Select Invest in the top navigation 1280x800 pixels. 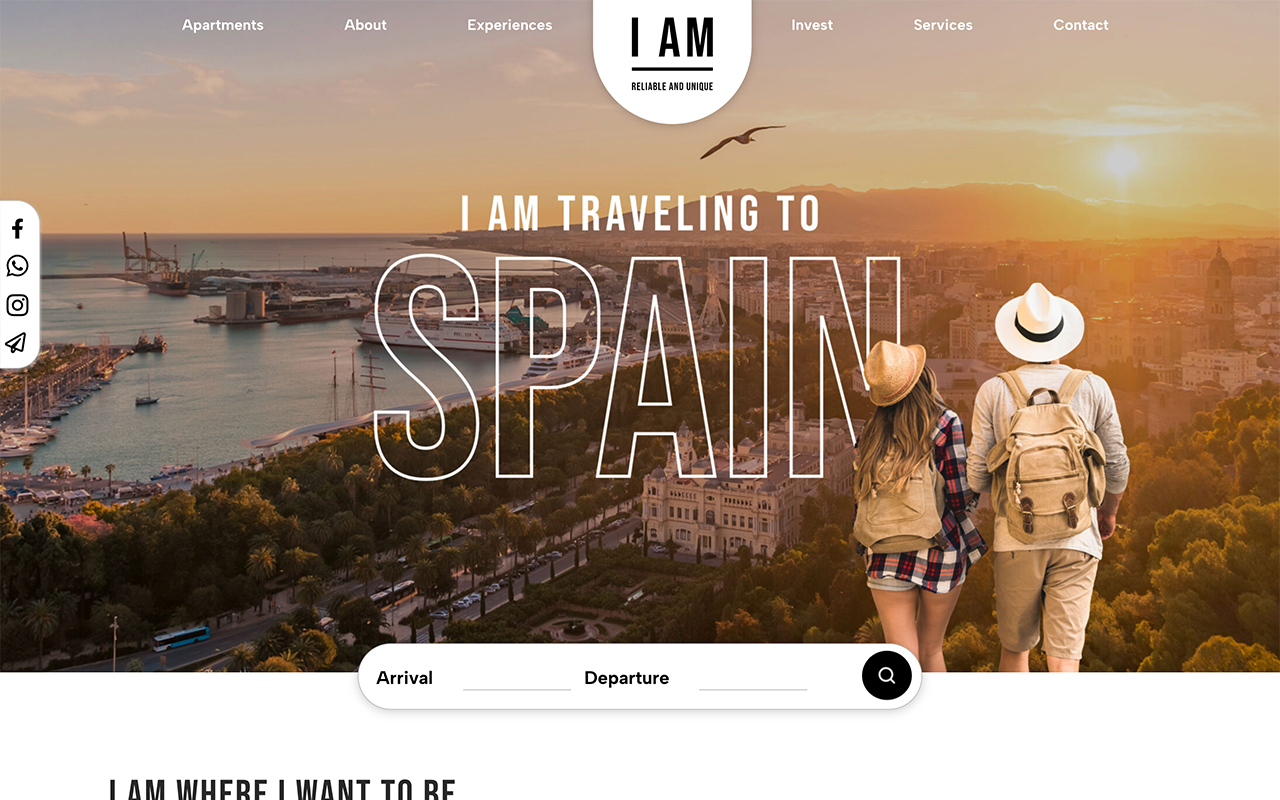coord(812,25)
